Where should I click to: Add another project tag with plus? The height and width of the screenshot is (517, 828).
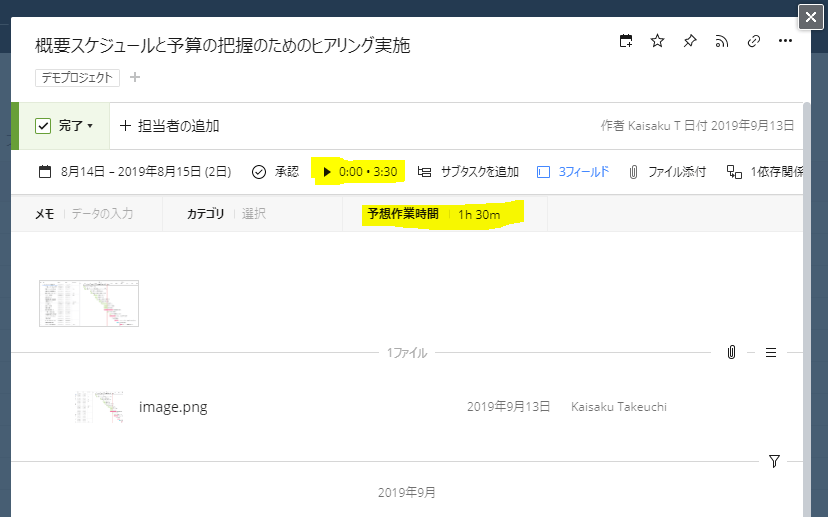click(135, 77)
